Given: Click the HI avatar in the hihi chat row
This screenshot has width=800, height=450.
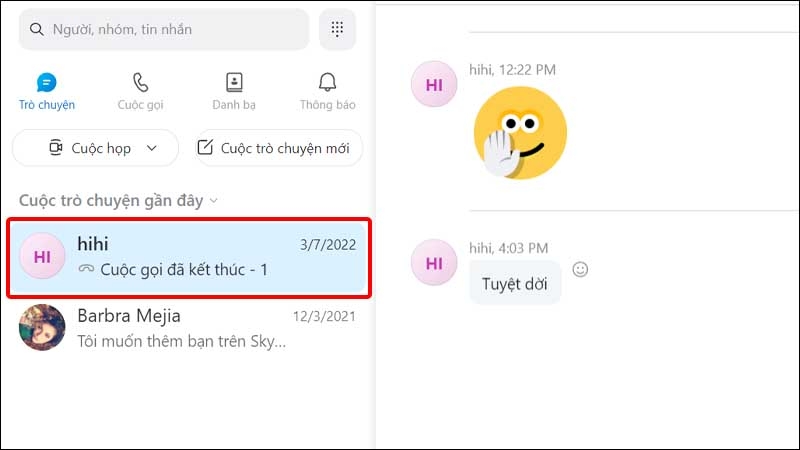Looking at the screenshot, I should click(42, 256).
